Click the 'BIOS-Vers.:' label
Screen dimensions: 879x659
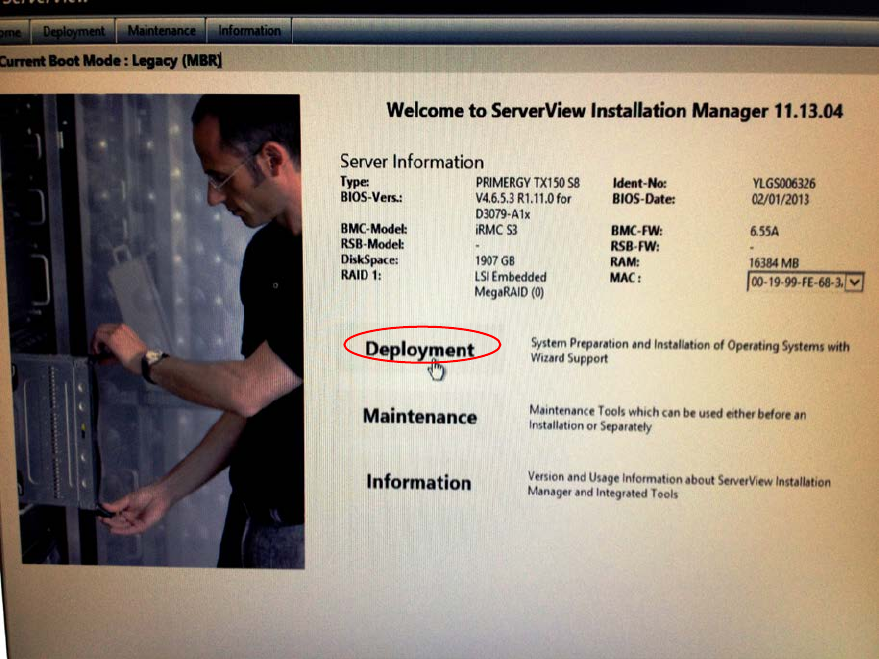(371, 197)
